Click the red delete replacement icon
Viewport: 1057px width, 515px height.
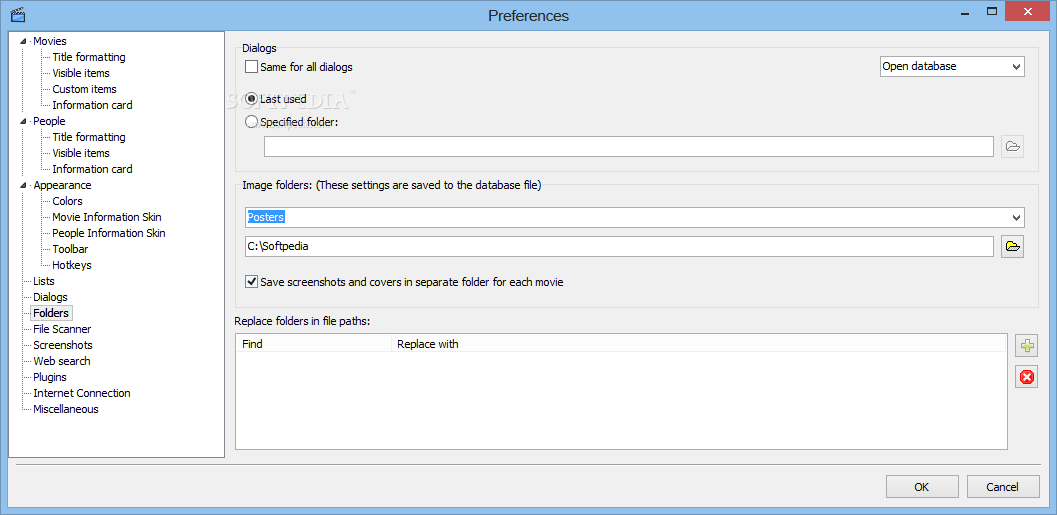click(1026, 377)
